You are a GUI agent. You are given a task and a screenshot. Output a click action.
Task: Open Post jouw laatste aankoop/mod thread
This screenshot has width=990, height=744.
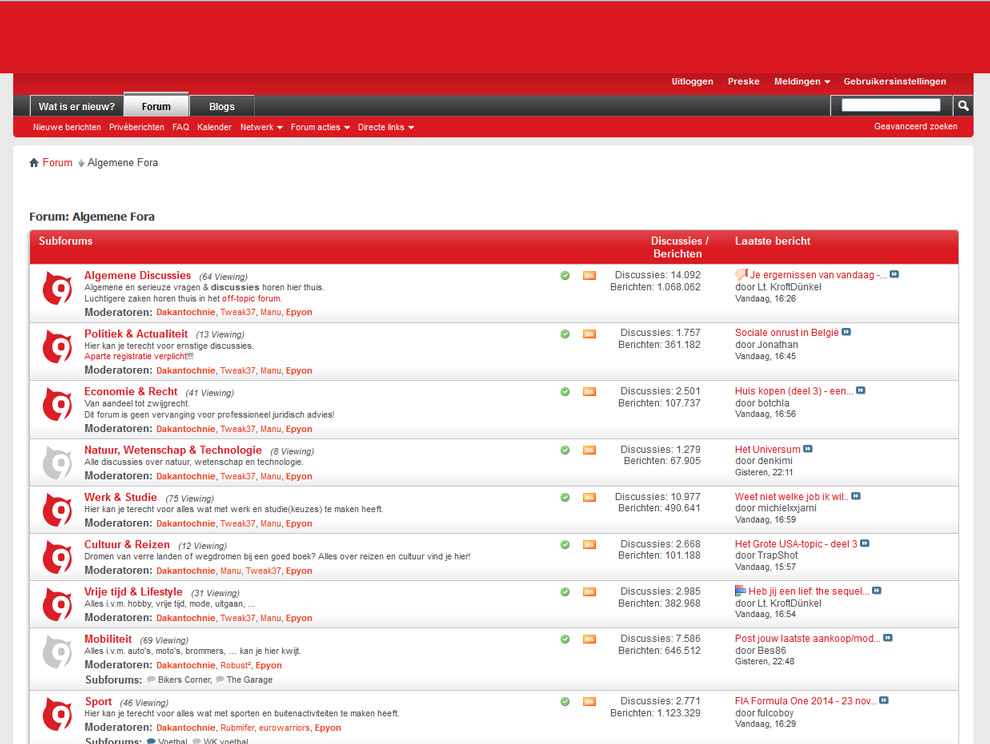click(808, 639)
